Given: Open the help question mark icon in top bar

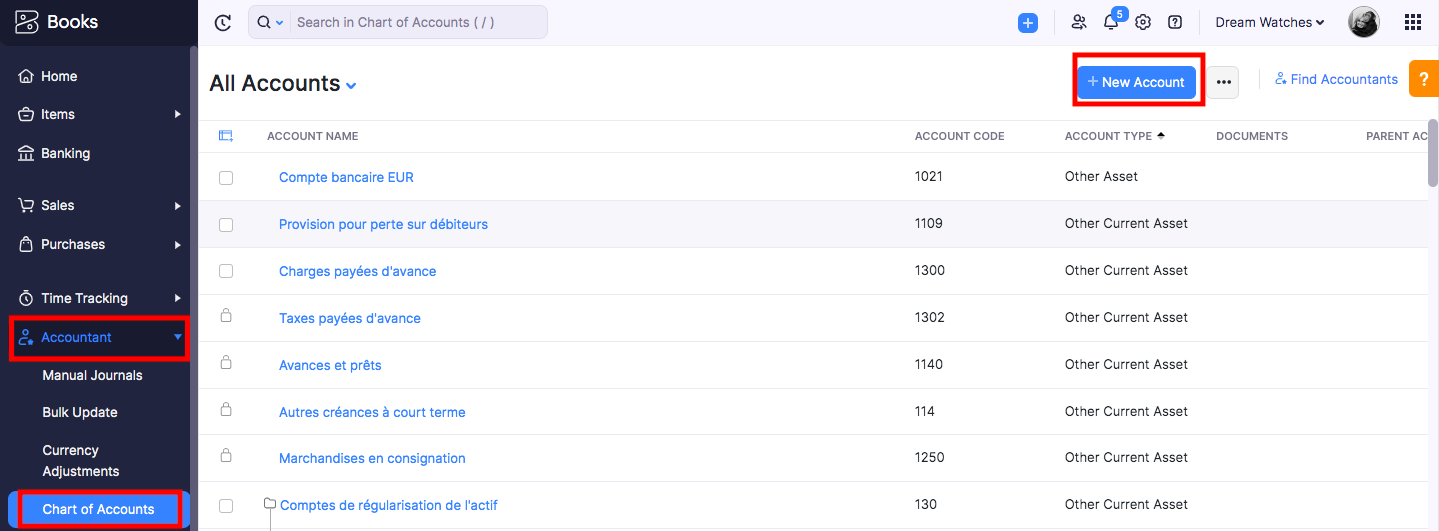Looking at the screenshot, I should pyautogui.click(x=1175, y=22).
